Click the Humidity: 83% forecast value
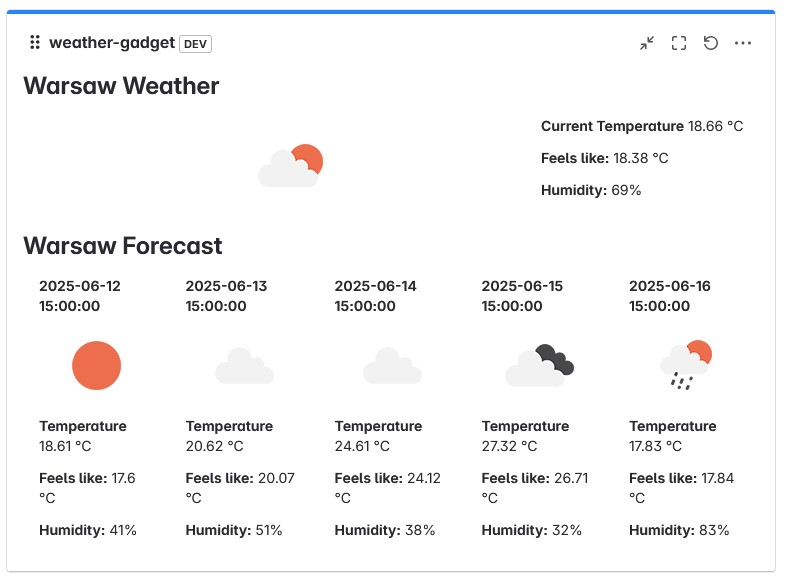This screenshot has height=579, width=787. (x=679, y=530)
